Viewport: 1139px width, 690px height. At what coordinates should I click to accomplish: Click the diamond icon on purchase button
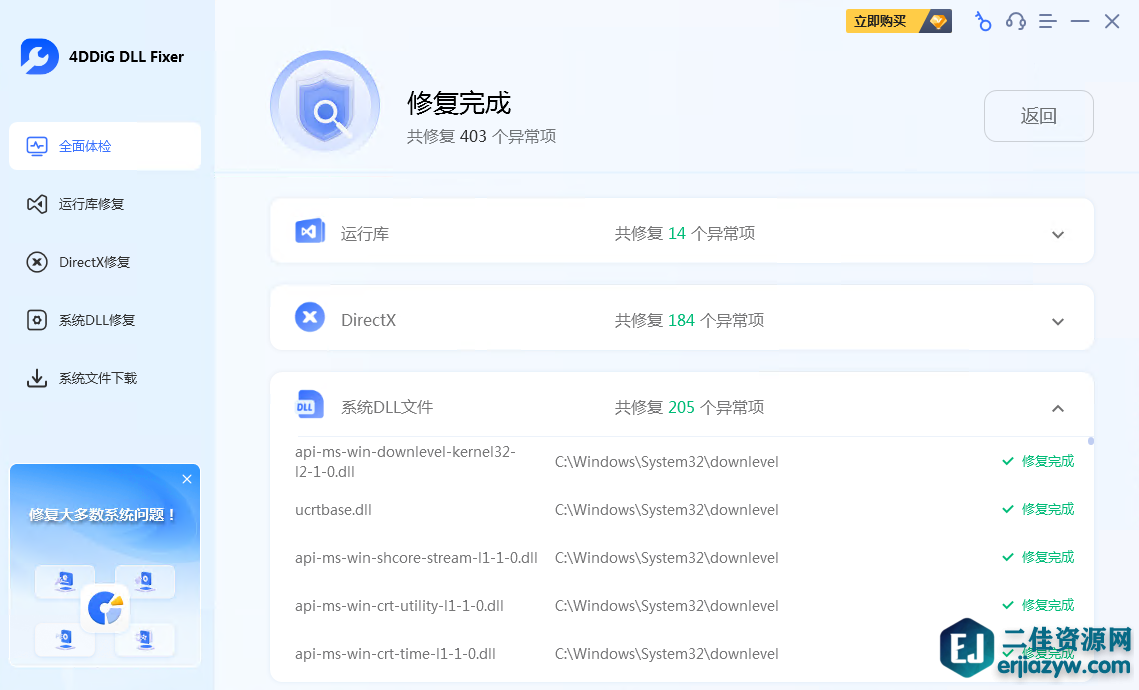pos(938,21)
